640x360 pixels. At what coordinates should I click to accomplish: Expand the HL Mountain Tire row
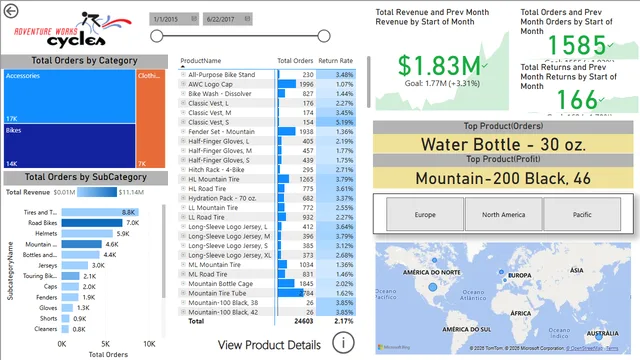pyautogui.click(x=183, y=179)
